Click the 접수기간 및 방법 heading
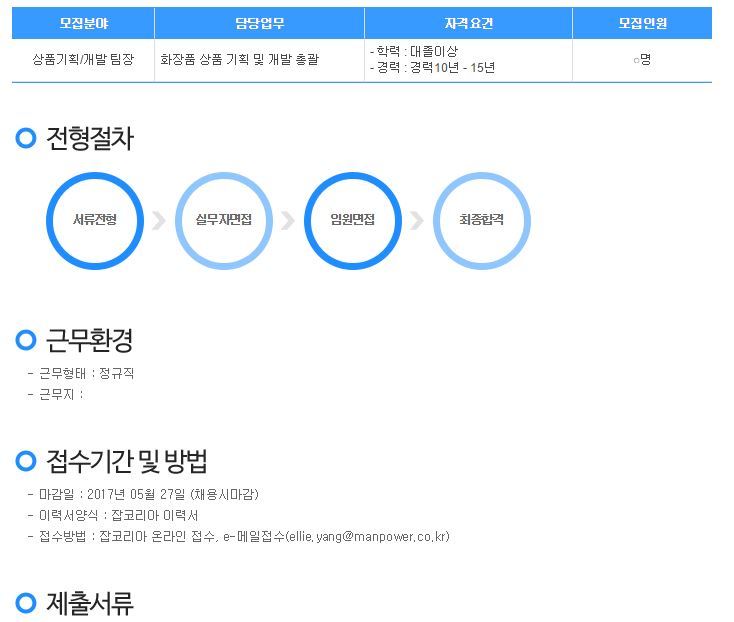734x622 pixels. click(126, 461)
